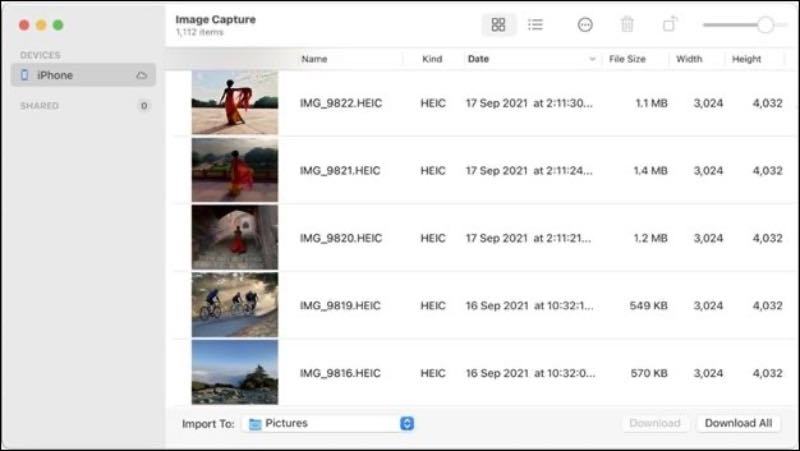Screen dimensions: 800x451
Task: Click the Download button
Action: 655,423
